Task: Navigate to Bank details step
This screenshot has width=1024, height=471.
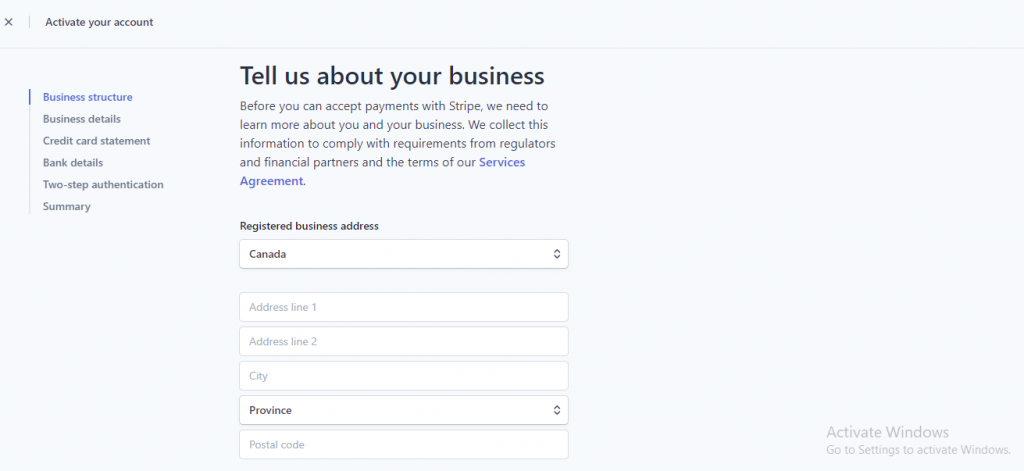Action: tap(73, 163)
